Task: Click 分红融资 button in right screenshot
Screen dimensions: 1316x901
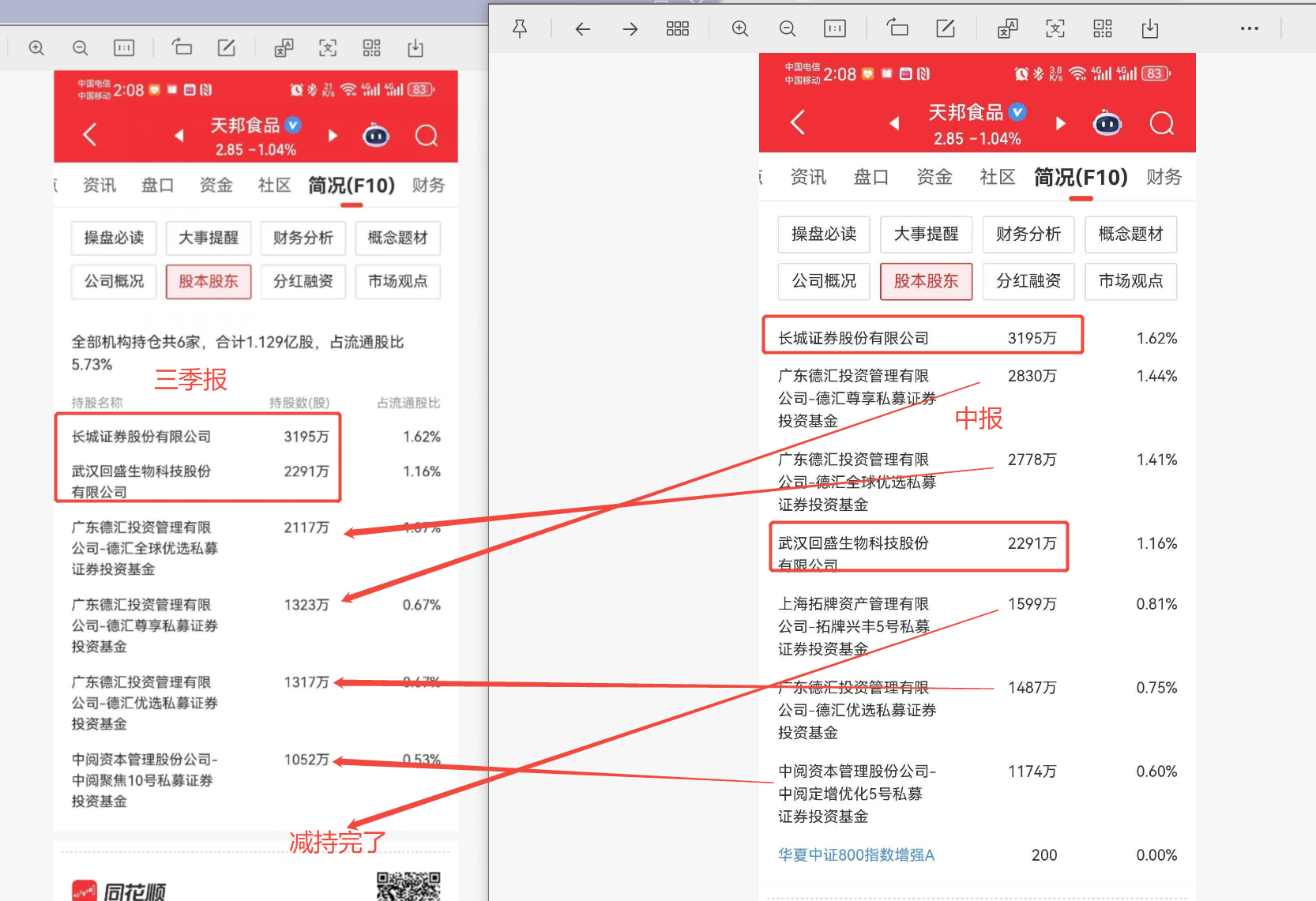Action: tap(1028, 281)
